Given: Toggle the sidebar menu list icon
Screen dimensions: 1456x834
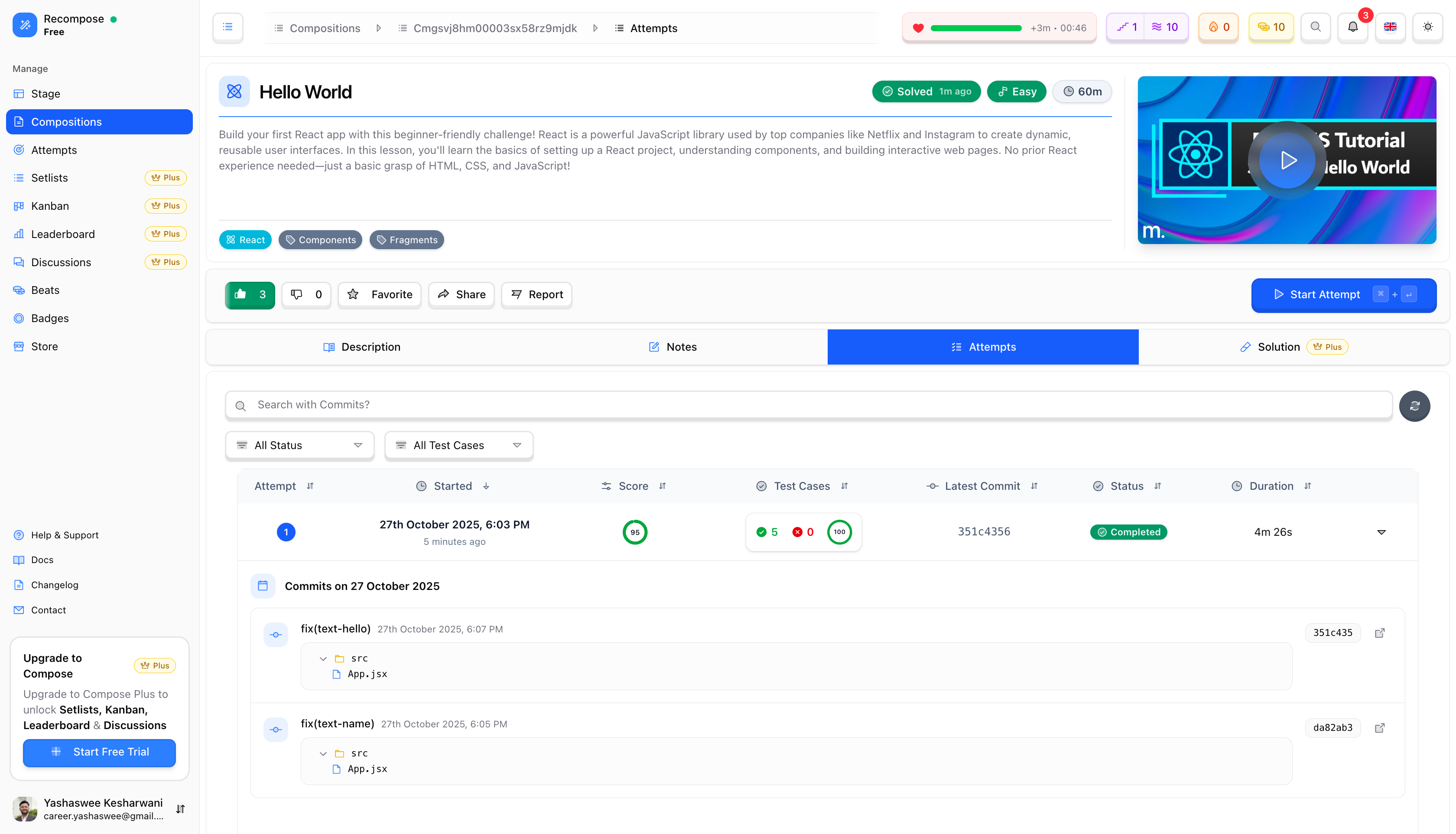Looking at the screenshot, I should click(x=228, y=27).
